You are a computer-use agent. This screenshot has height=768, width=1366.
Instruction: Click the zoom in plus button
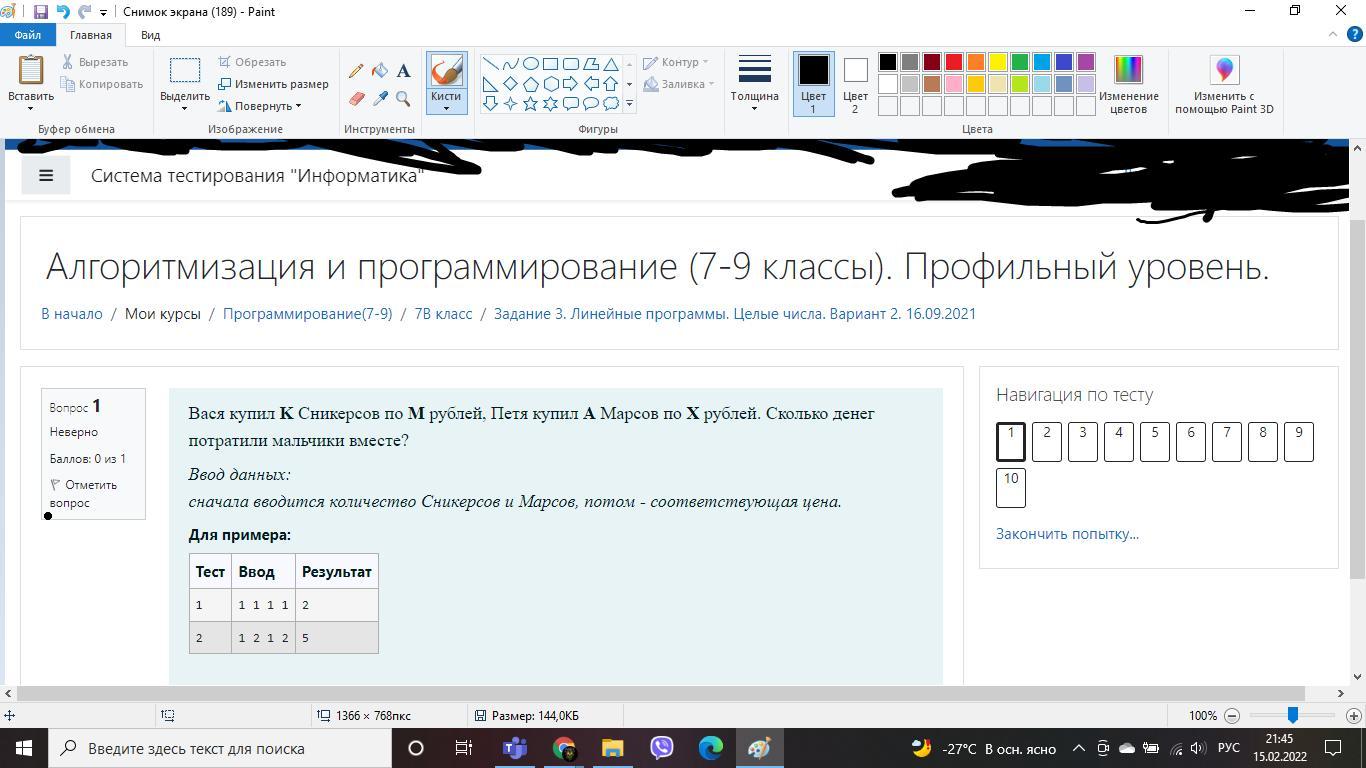click(1354, 715)
